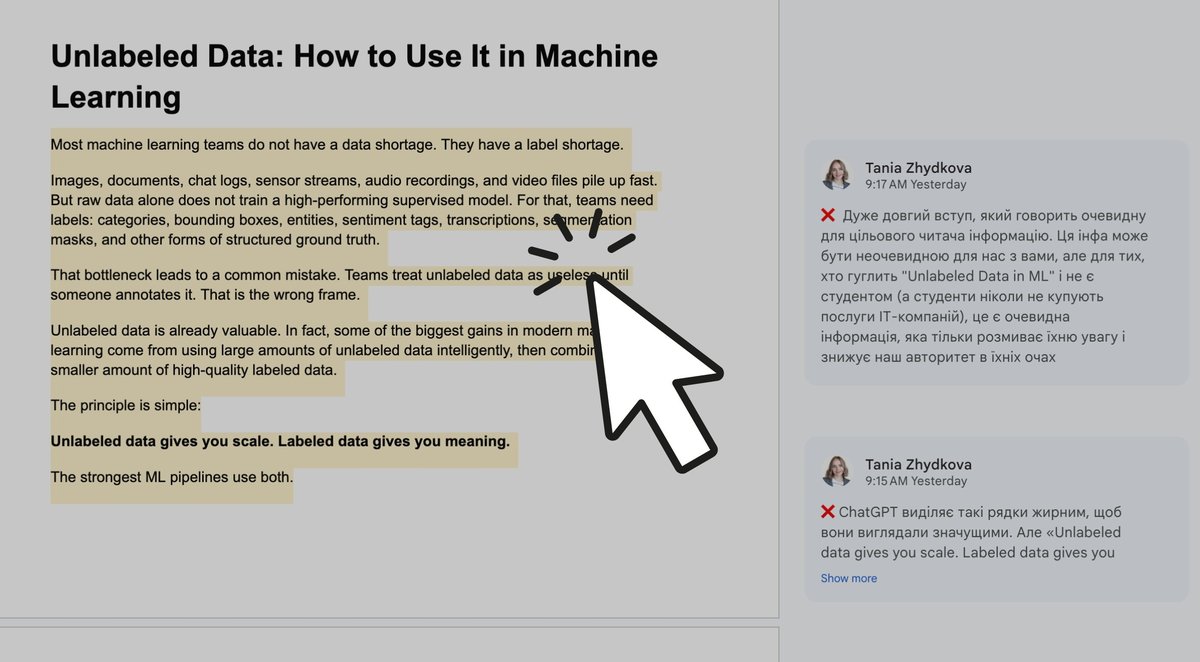Click the paragraph starting "Images, documents, chat logs"
1200x662 pixels.
(x=355, y=210)
